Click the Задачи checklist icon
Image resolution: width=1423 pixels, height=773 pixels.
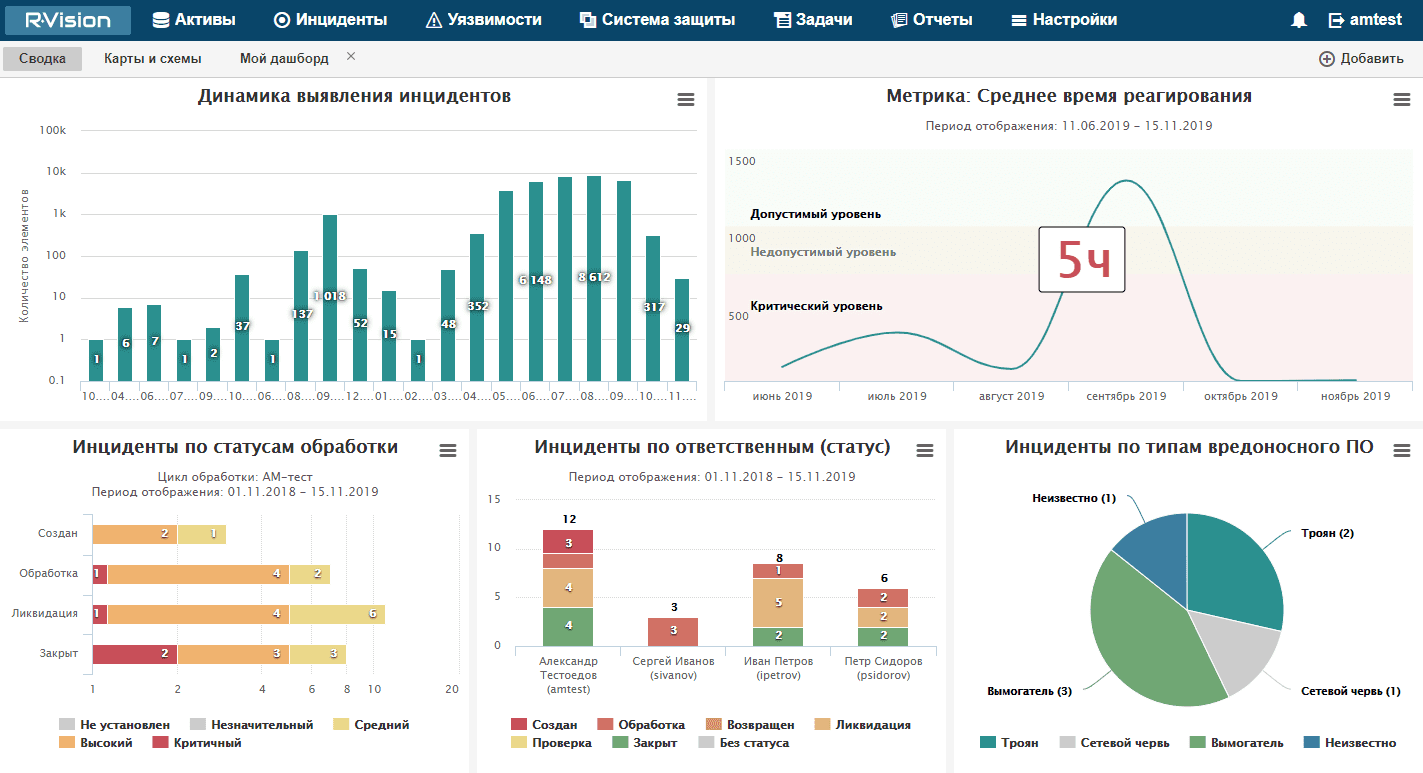(x=782, y=20)
